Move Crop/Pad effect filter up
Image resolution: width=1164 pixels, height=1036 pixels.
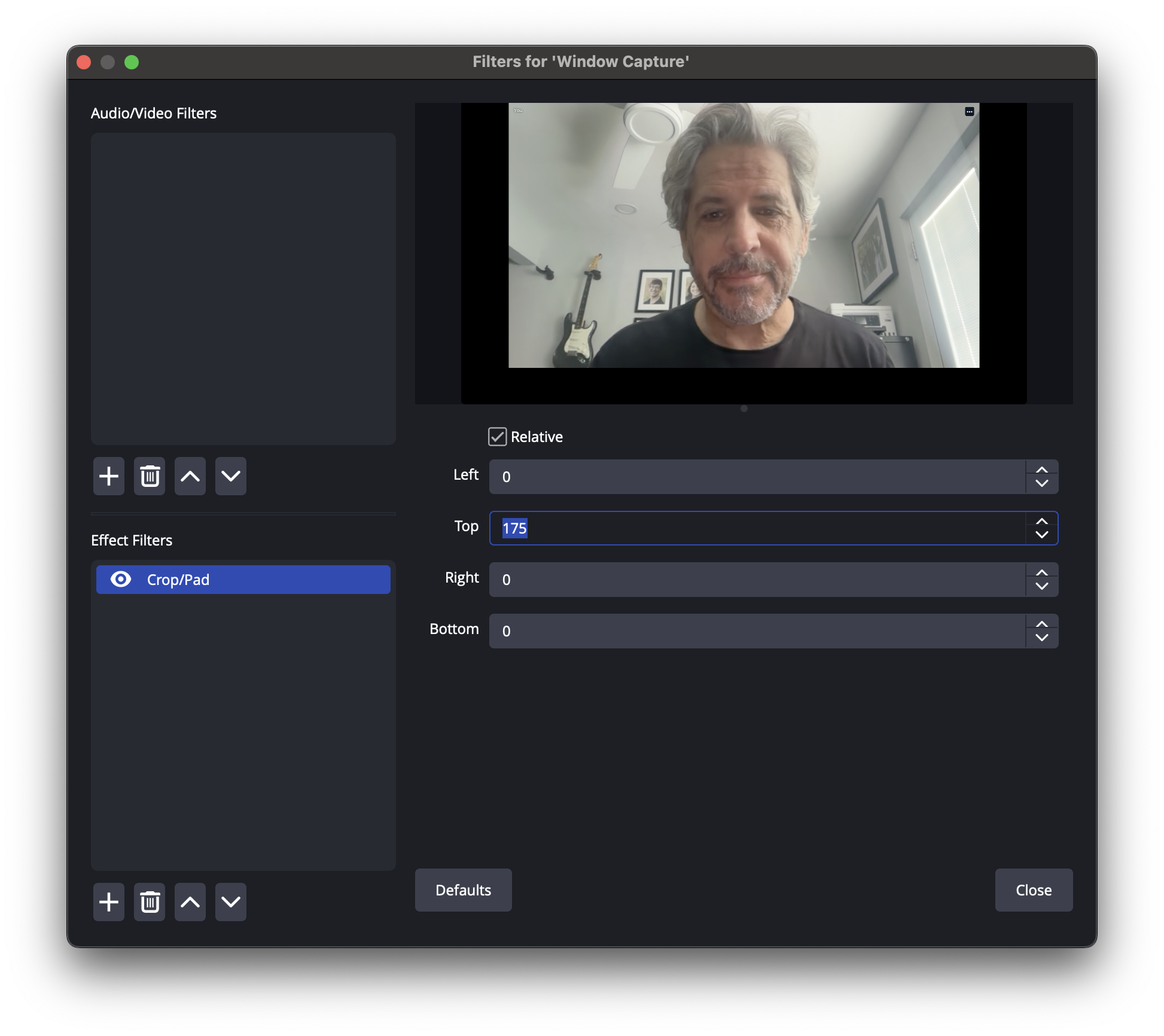click(190, 902)
